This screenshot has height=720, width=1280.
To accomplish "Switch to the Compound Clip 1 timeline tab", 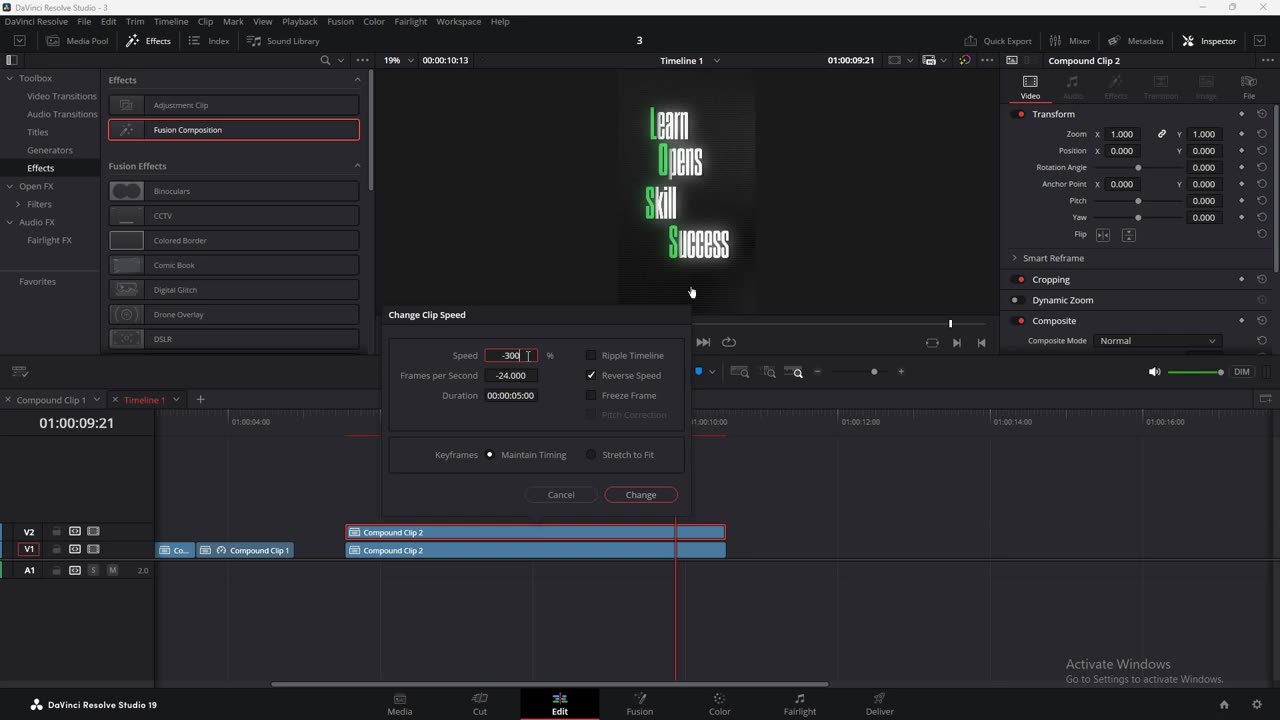I will [50, 400].
